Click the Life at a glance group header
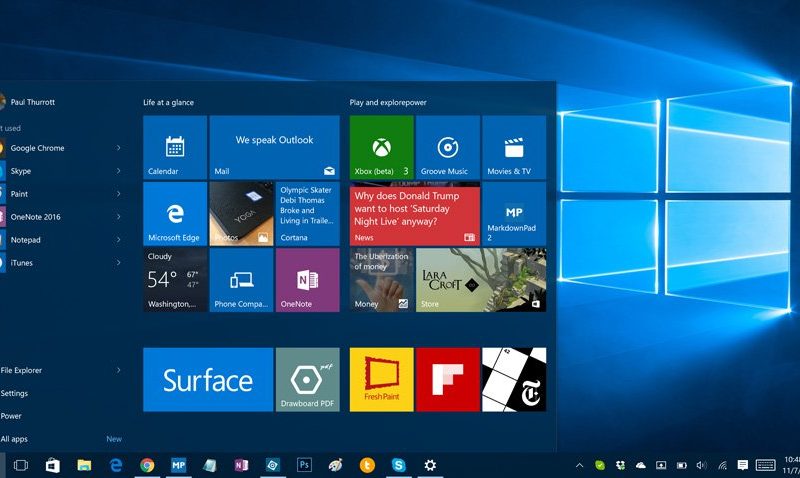The height and width of the screenshot is (478, 800). tap(168, 103)
